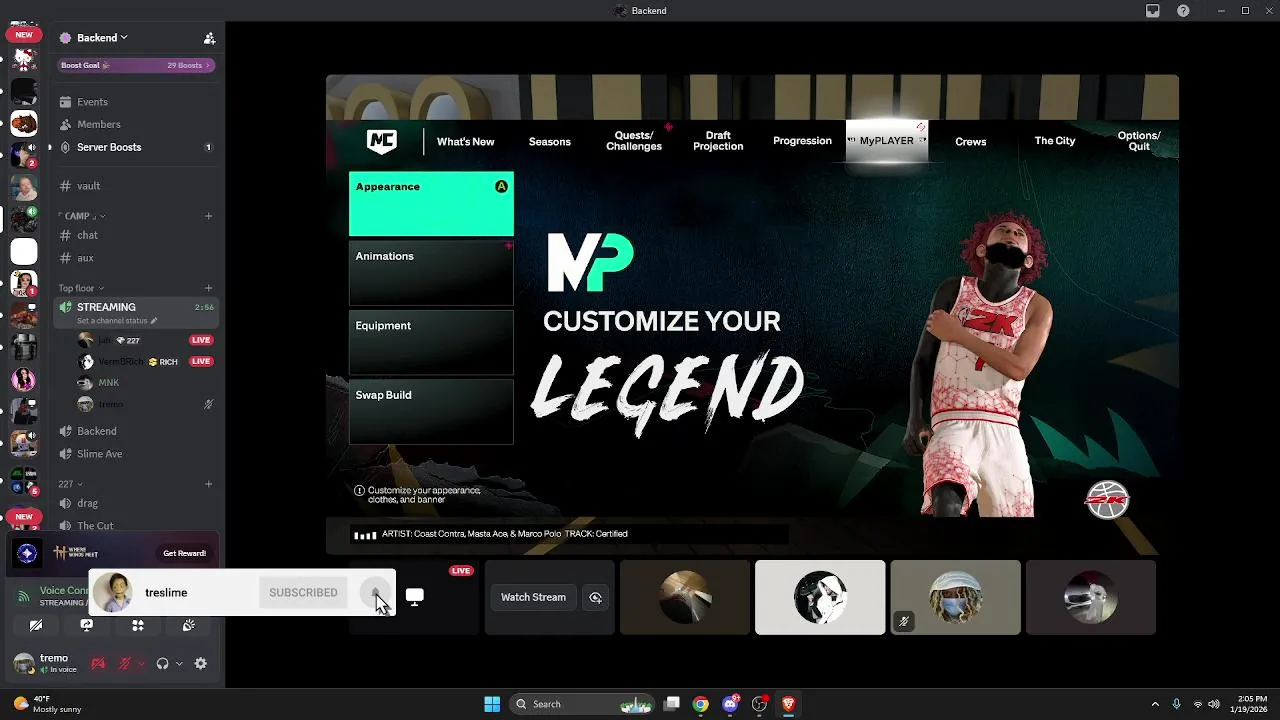This screenshot has width=1280, height=720.
Task: Open user settings gear icon
Action: [201, 663]
